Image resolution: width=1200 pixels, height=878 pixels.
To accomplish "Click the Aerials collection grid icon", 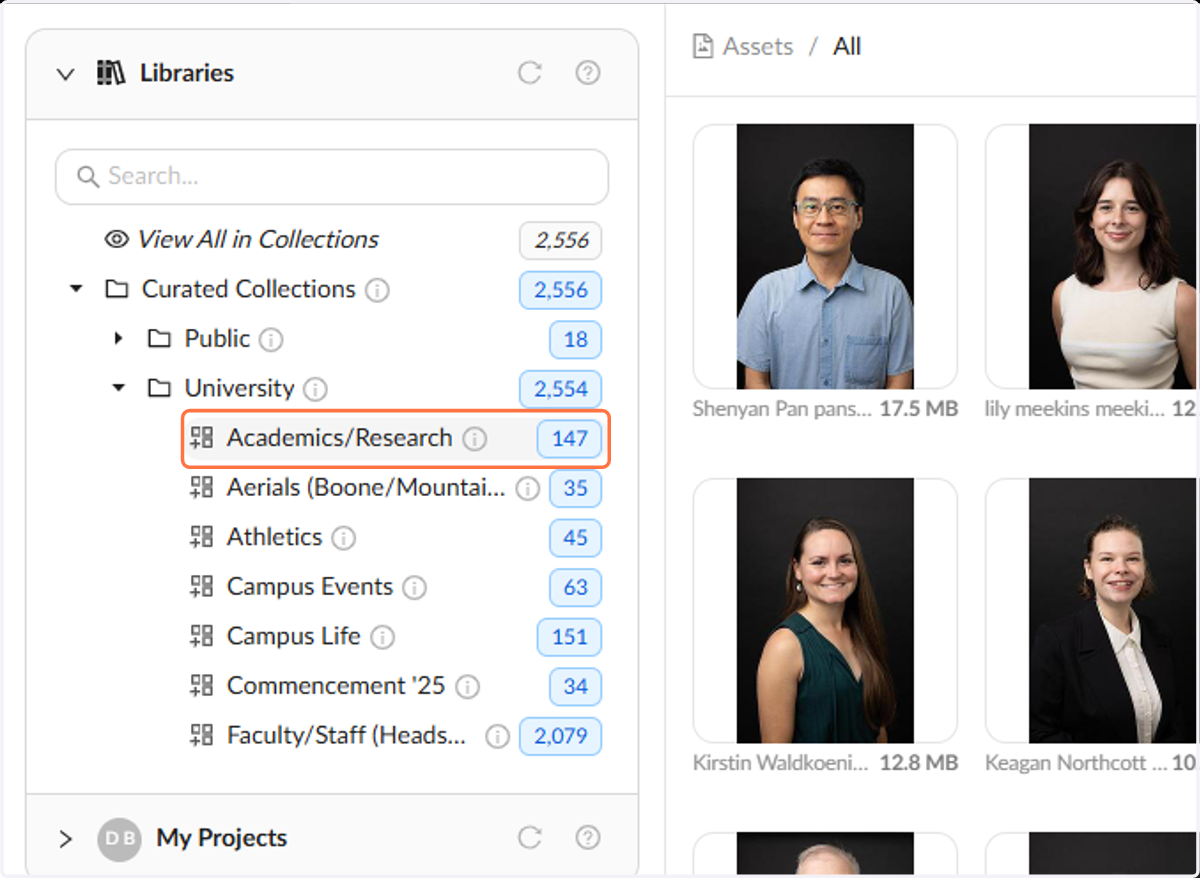I will [201, 487].
